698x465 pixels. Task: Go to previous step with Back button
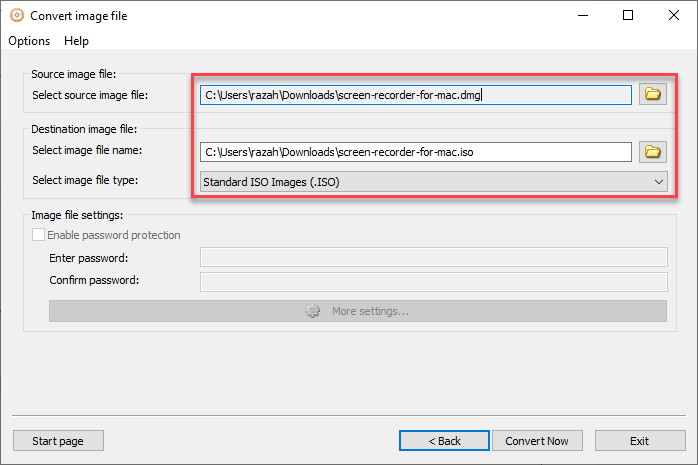coord(444,441)
